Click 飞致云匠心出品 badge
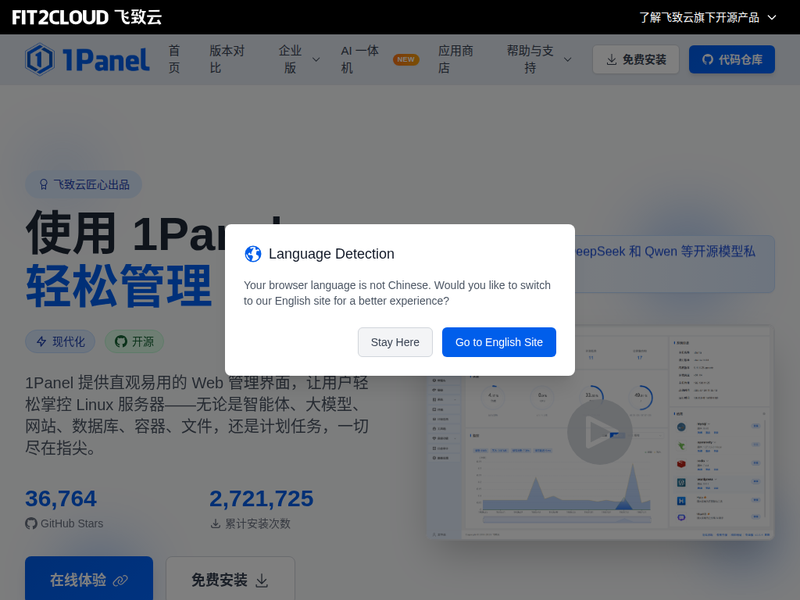The width and height of the screenshot is (800, 600). click(84, 184)
